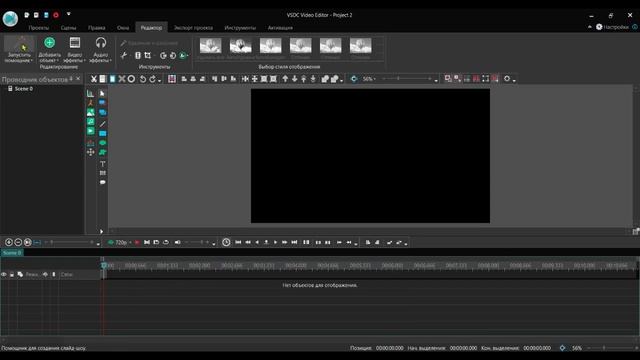Select the add image tool icon
The height and width of the screenshot is (360, 640).
pyautogui.click(x=90, y=112)
